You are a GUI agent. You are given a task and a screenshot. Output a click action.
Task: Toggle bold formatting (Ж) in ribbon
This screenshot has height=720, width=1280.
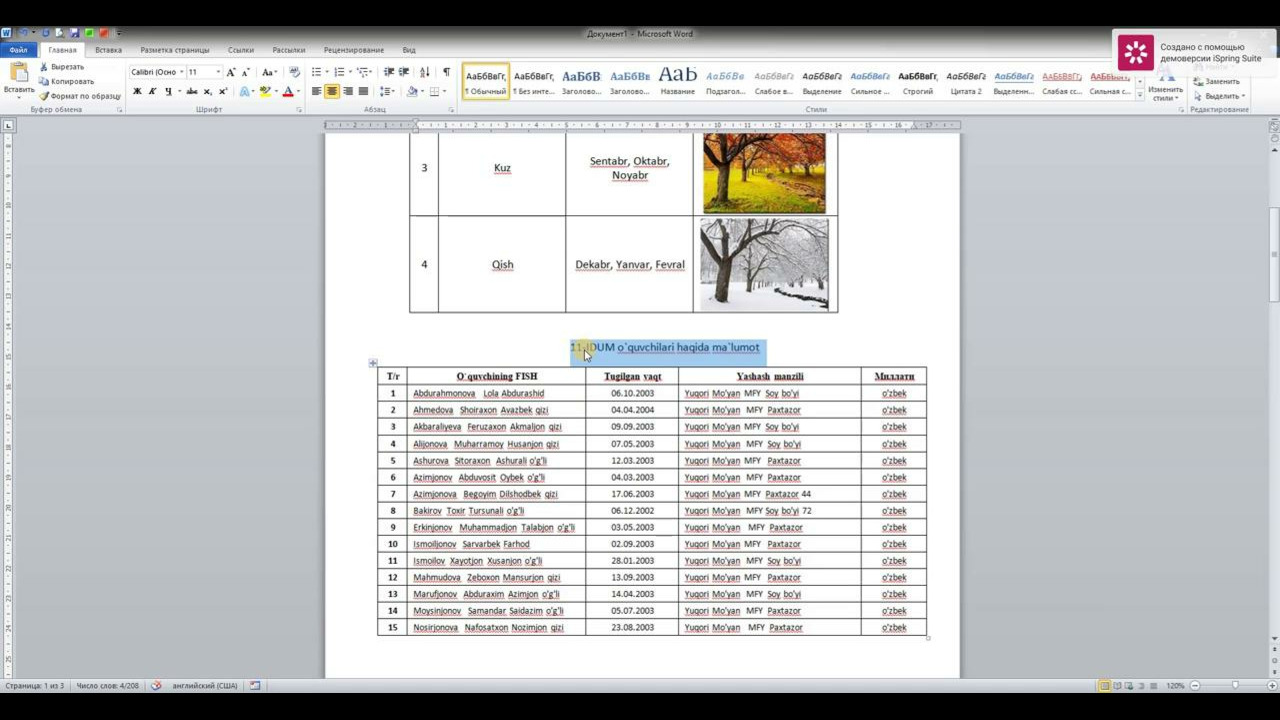[x=137, y=91]
